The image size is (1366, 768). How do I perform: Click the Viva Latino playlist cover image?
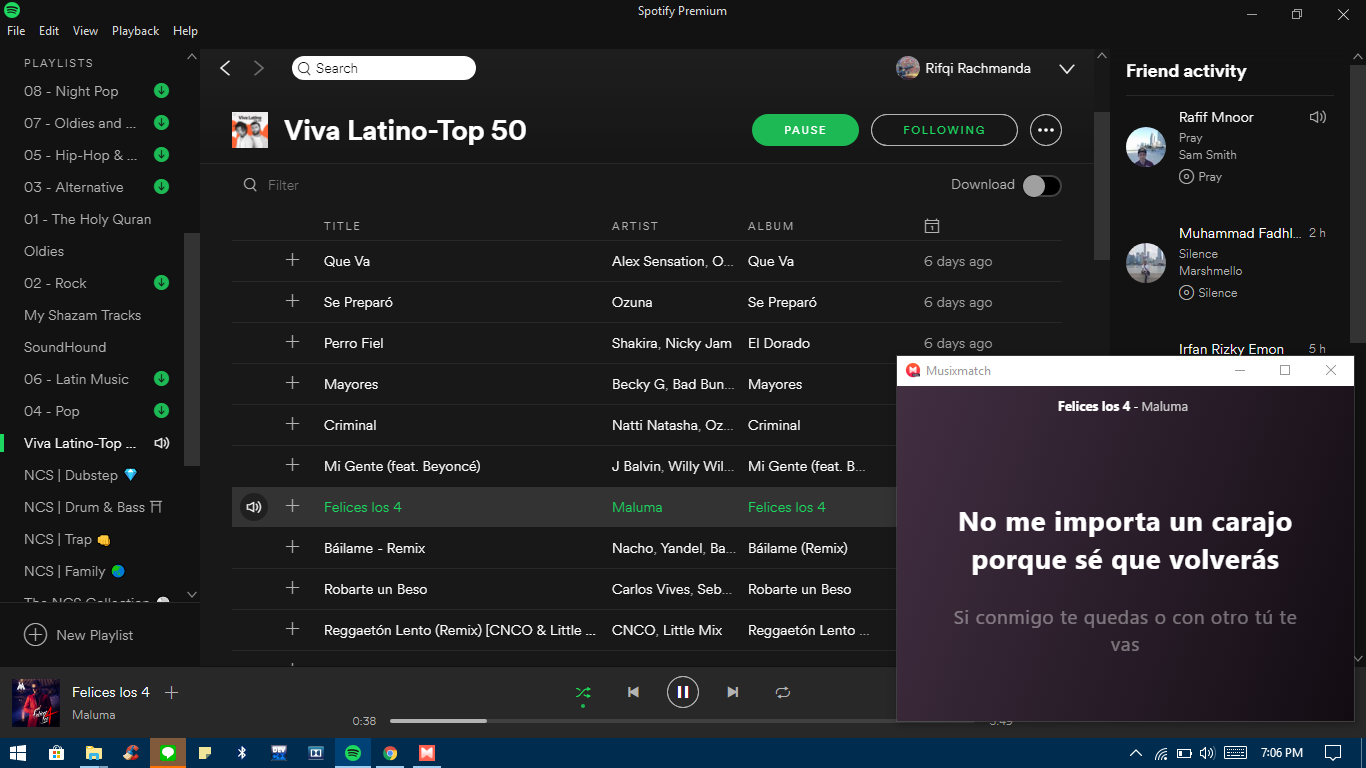point(250,130)
